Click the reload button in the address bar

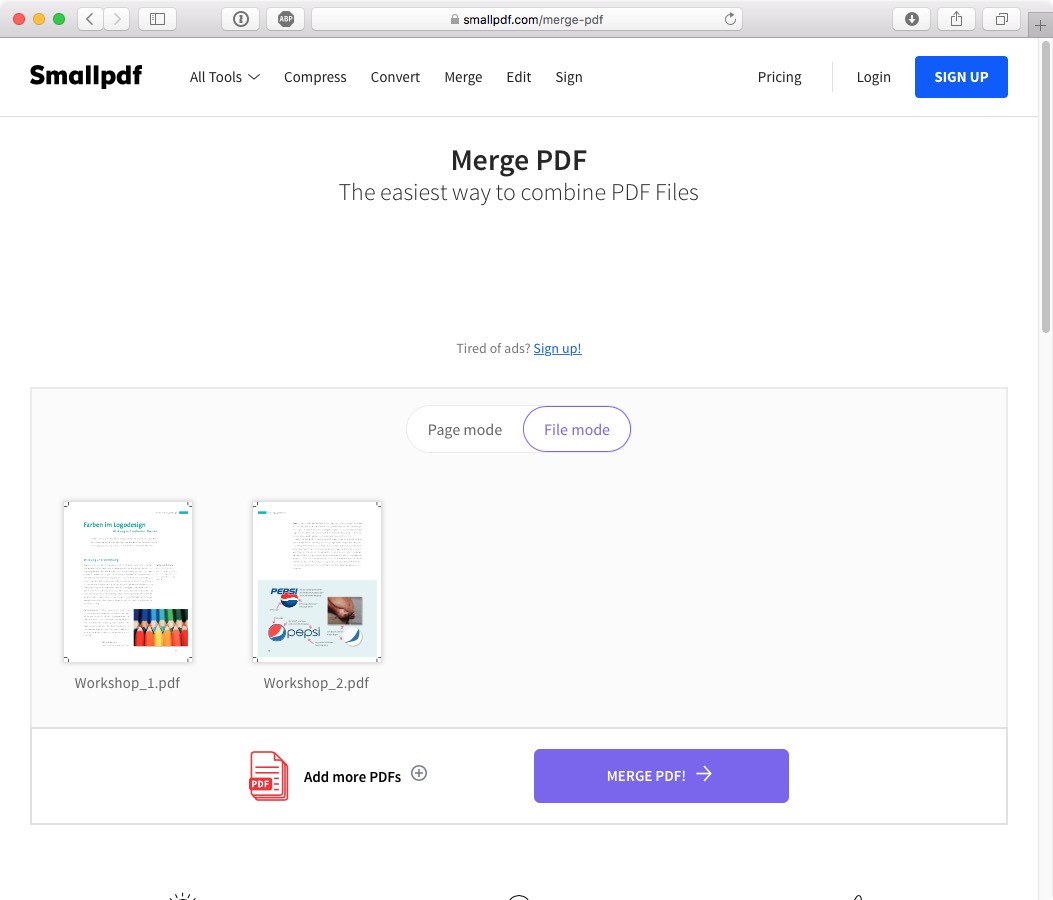[729, 18]
